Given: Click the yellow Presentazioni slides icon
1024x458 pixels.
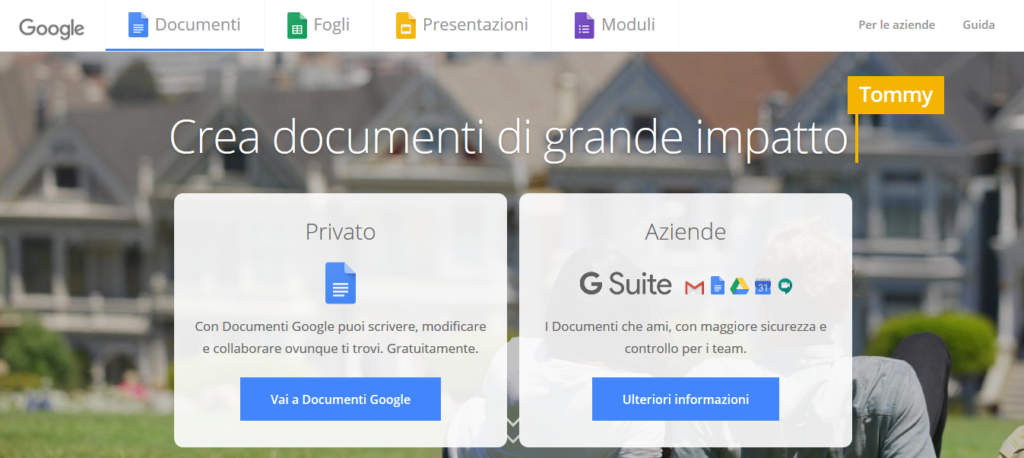Looking at the screenshot, I should click(x=406, y=25).
